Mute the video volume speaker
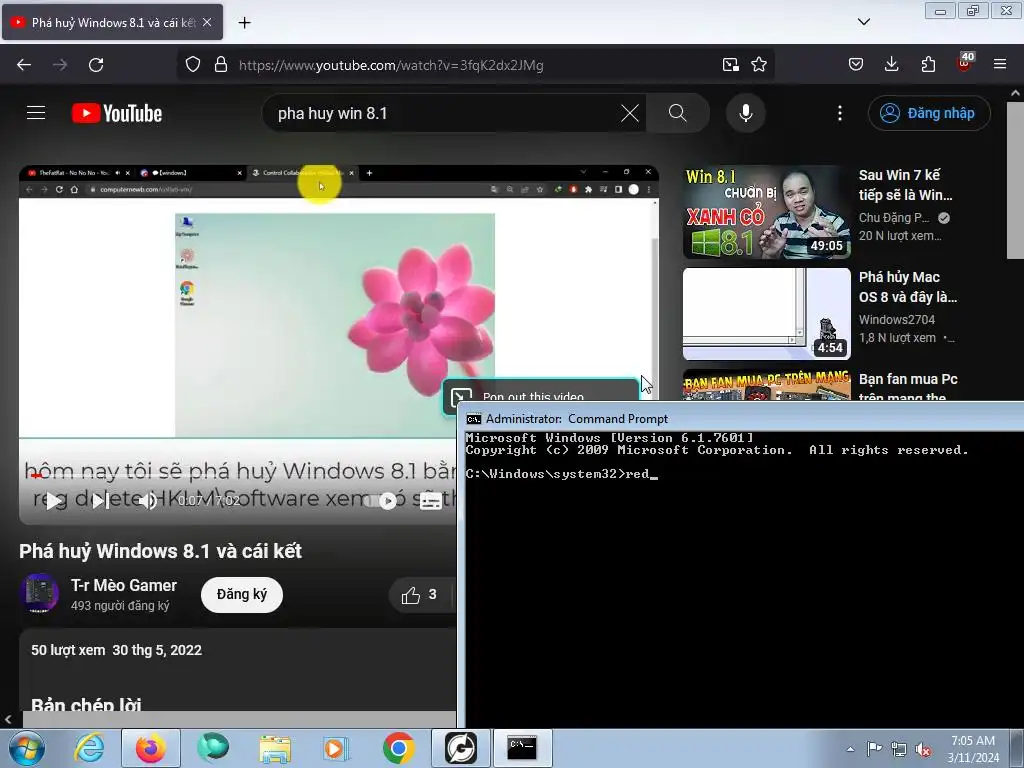 click(x=148, y=501)
